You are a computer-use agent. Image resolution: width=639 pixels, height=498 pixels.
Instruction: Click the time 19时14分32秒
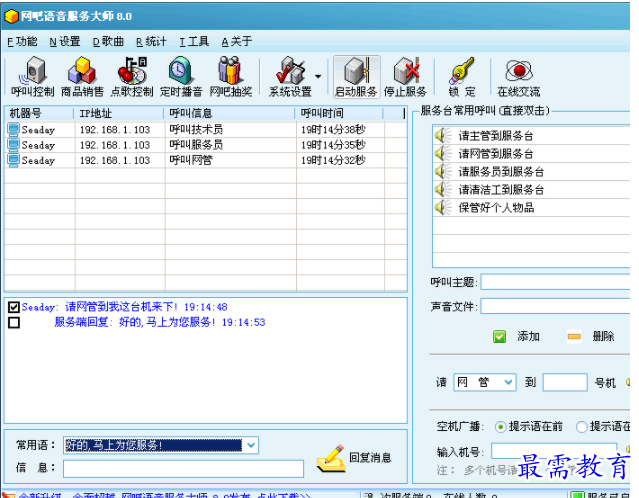[333, 160]
